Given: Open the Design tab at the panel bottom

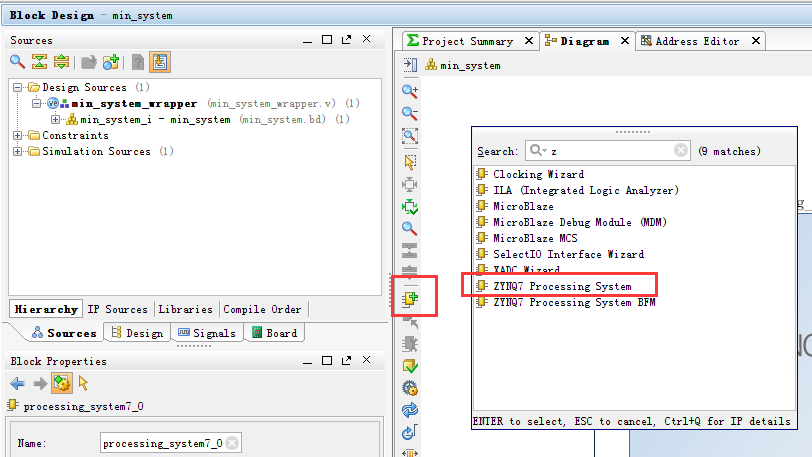Looking at the screenshot, I should (x=137, y=333).
